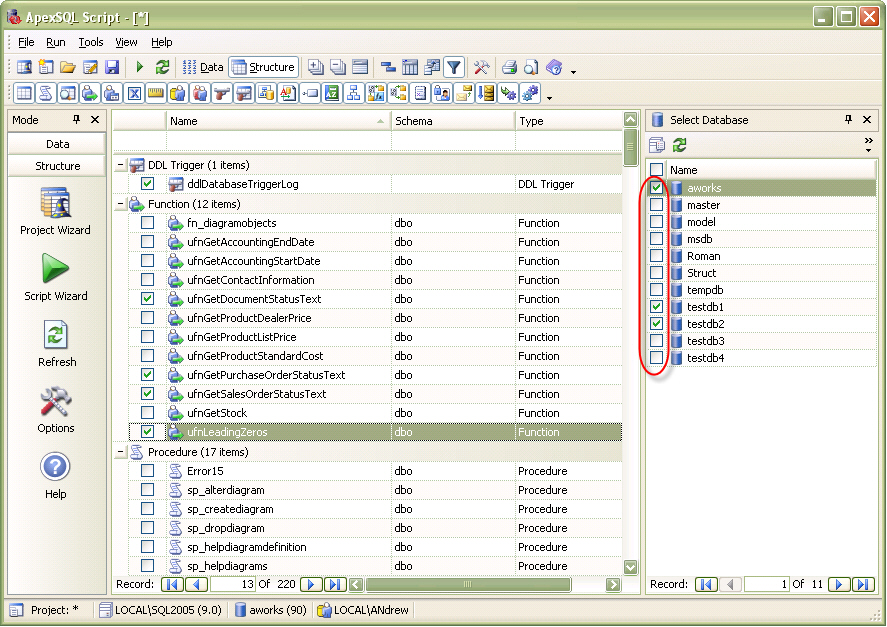Open the second toolbar overflow dropdown arrow
Viewport: 887px width, 627px height.
click(549, 98)
